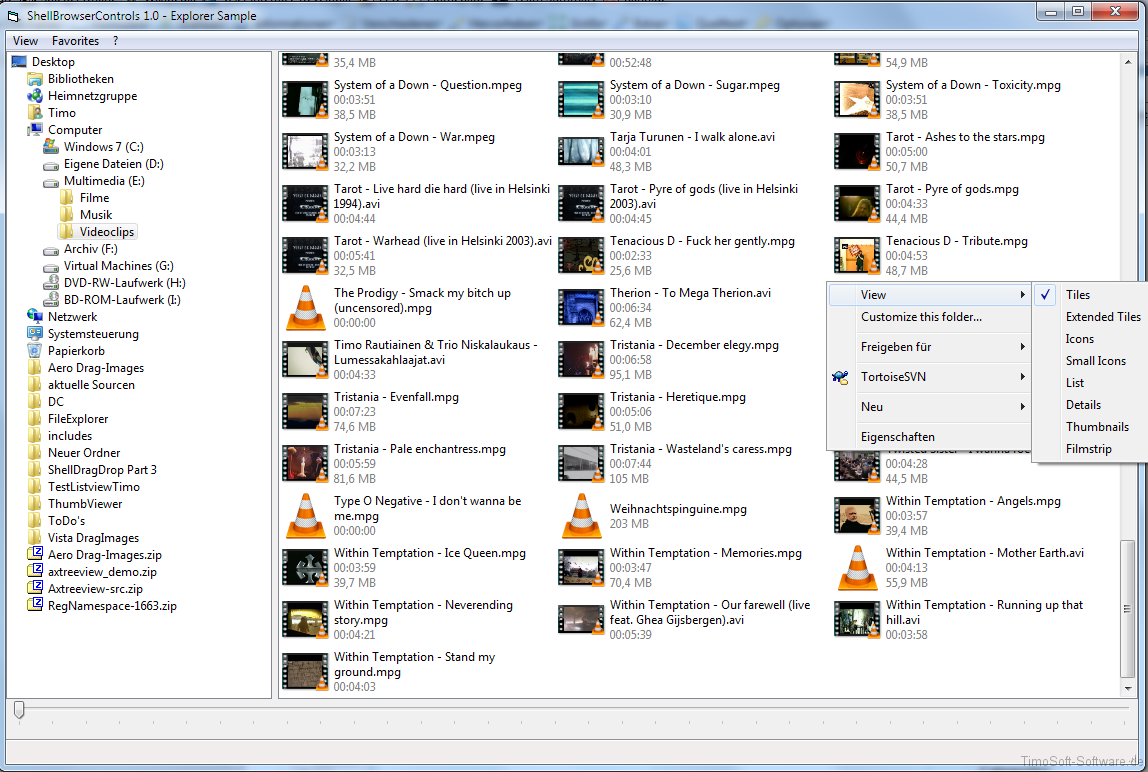Click the Bibliotheken library icon
1148x772 pixels.
(35, 78)
